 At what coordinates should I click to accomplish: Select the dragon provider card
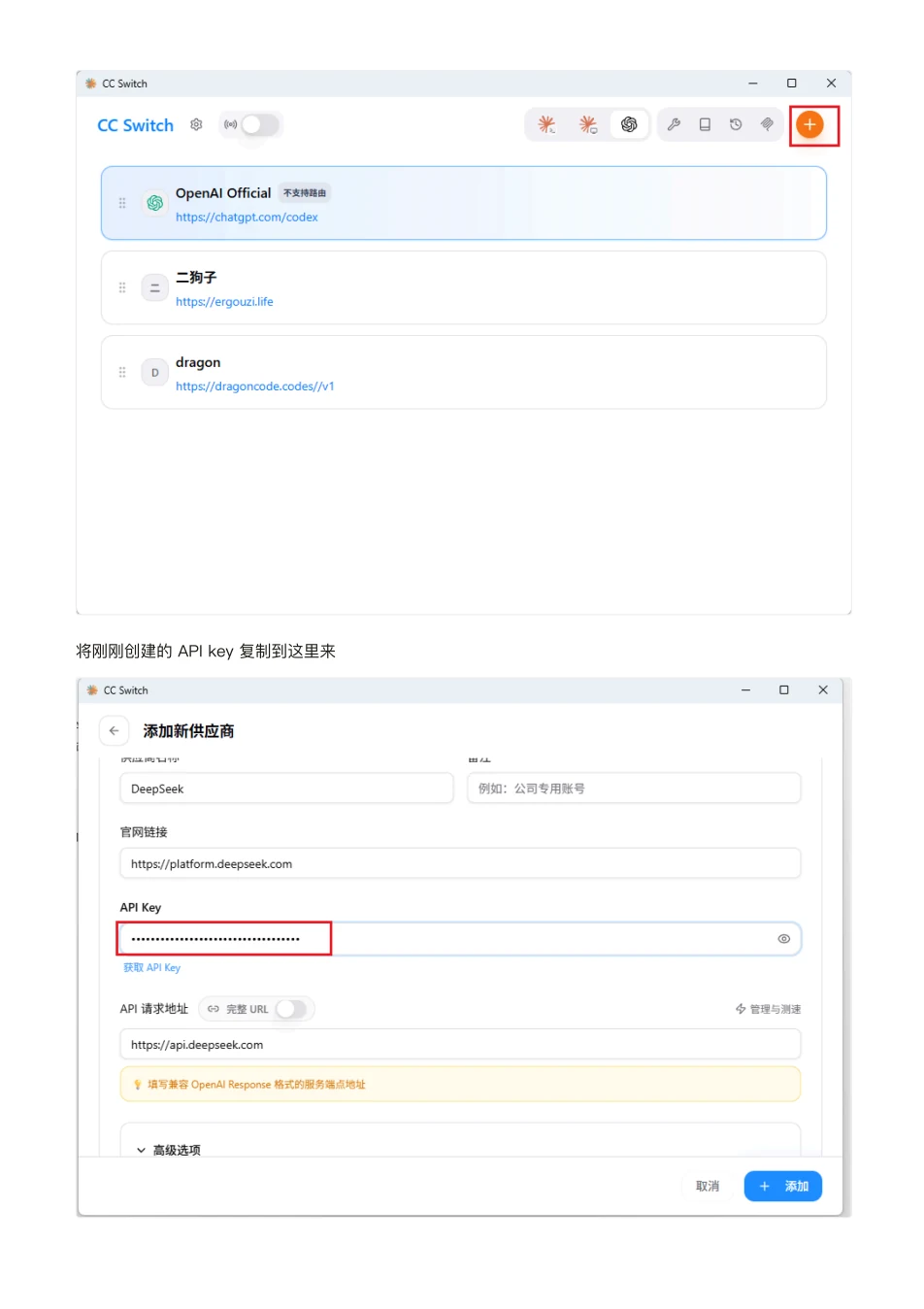(464, 372)
